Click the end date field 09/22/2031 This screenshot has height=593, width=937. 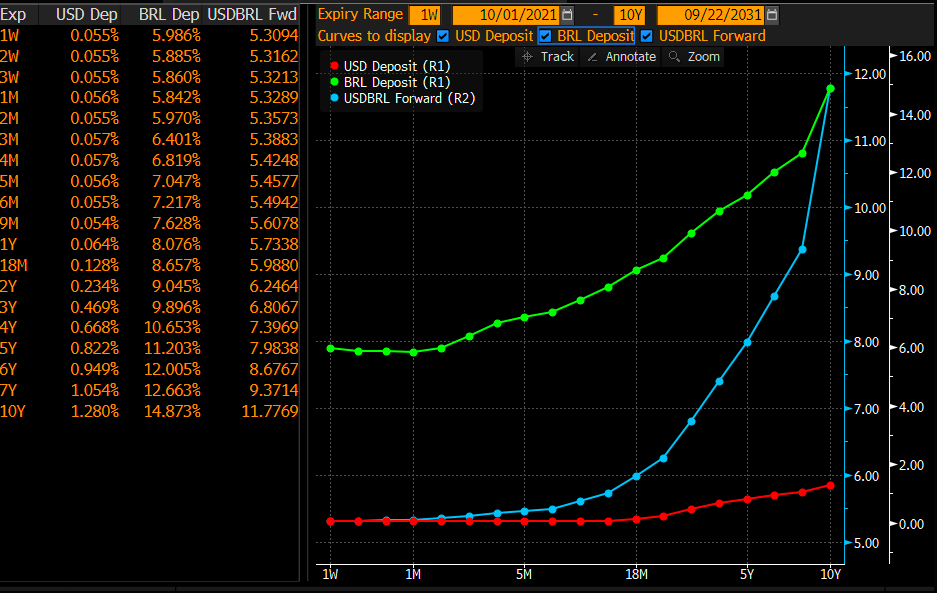coord(711,14)
